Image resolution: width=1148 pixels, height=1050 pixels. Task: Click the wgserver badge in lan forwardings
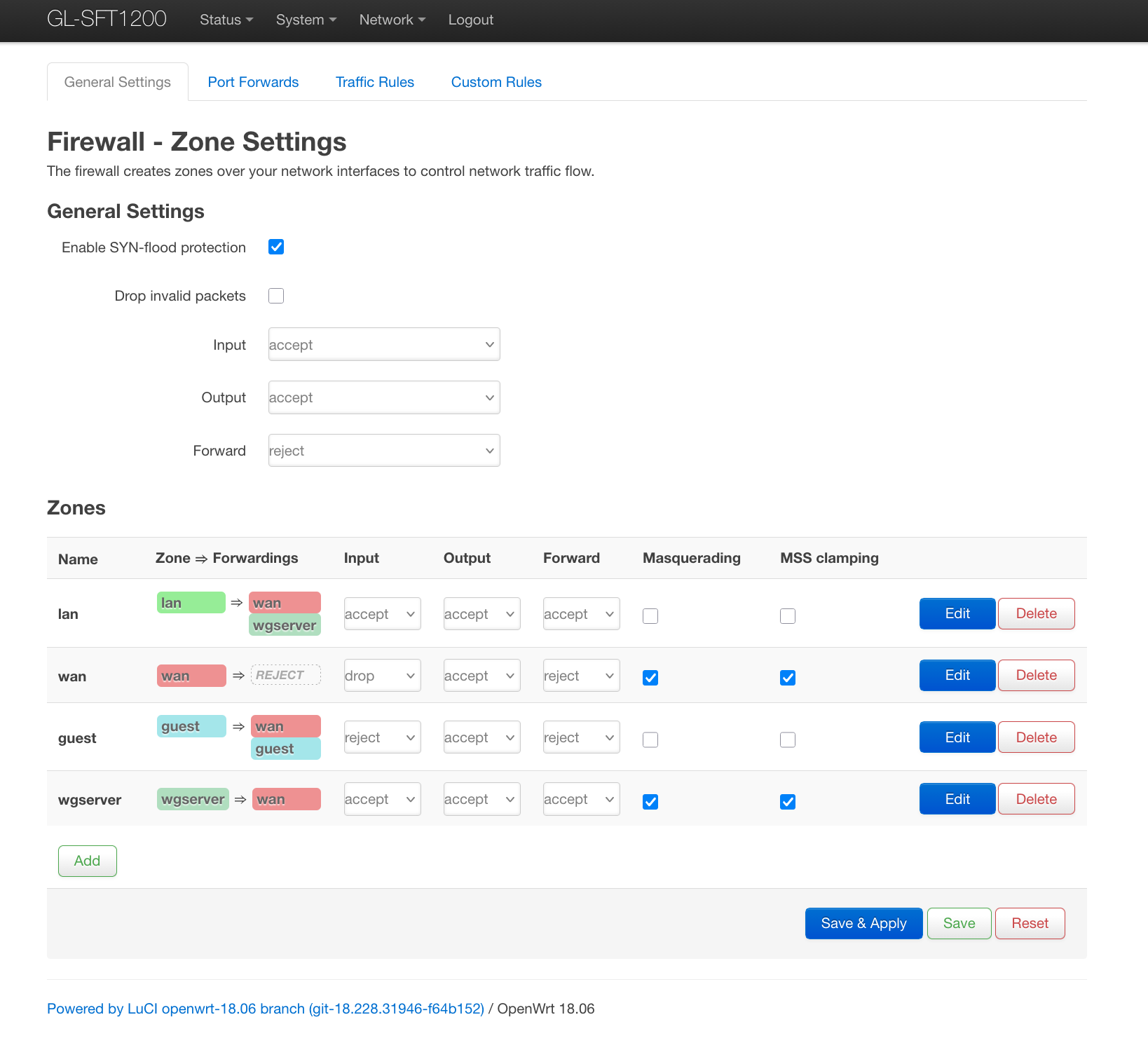point(285,625)
